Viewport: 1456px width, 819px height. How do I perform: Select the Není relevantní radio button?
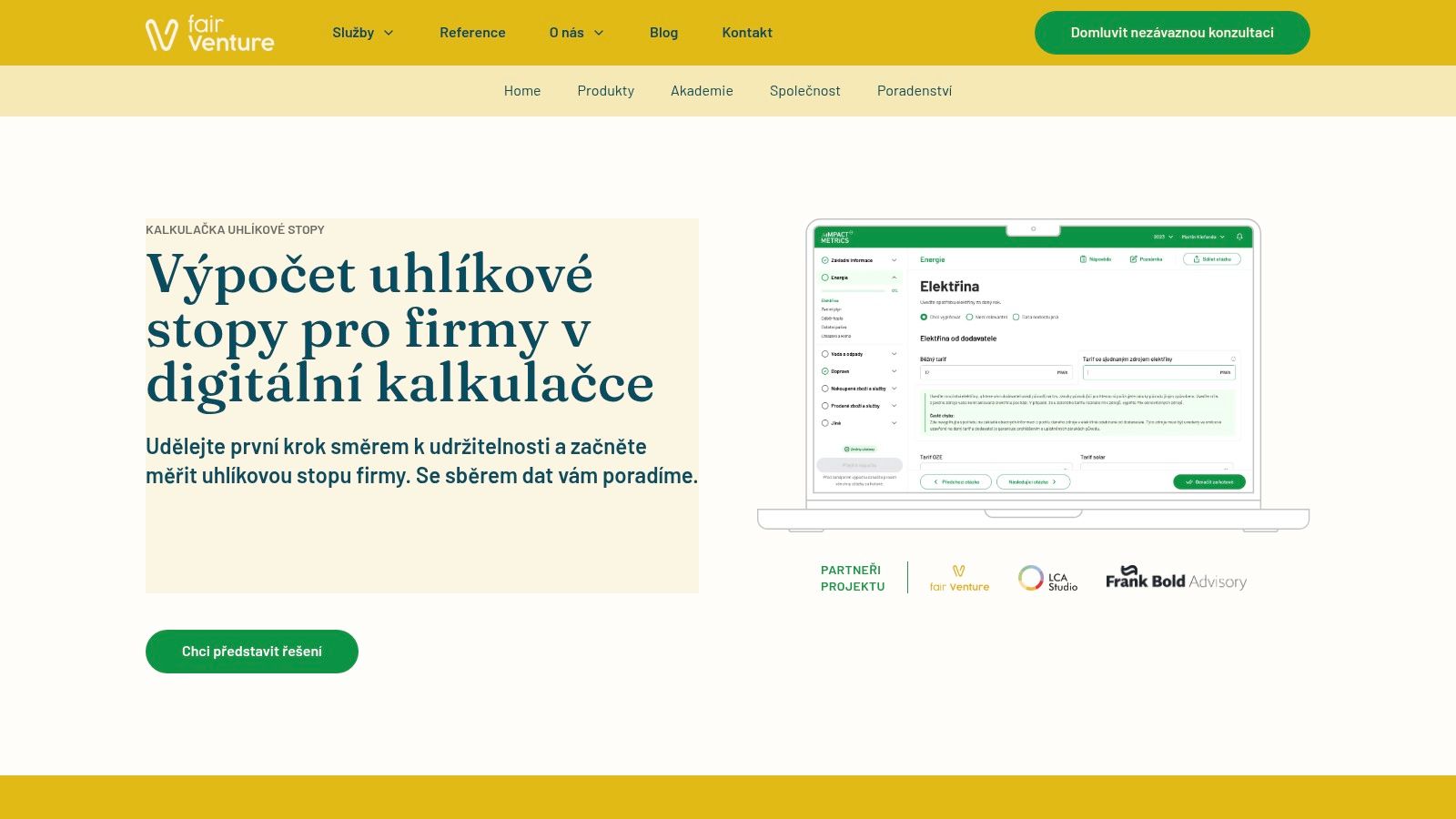(970, 317)
